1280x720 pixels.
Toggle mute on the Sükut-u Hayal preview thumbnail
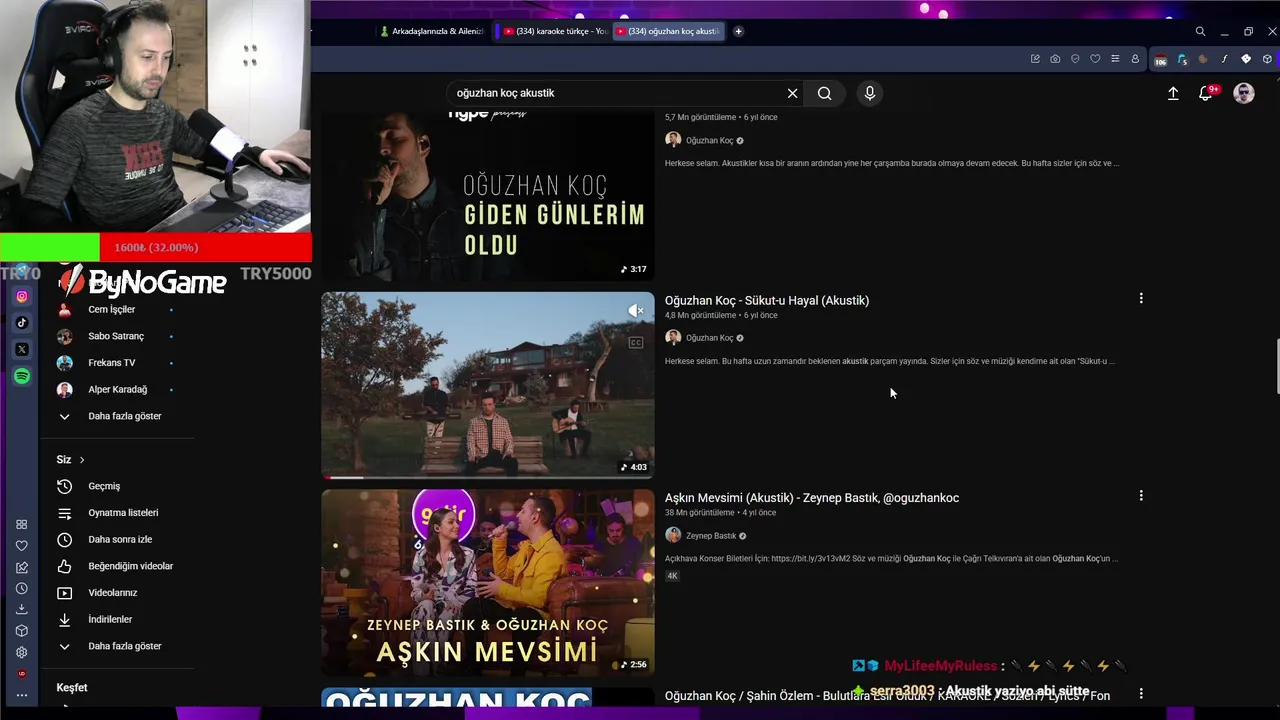(636, 311)
